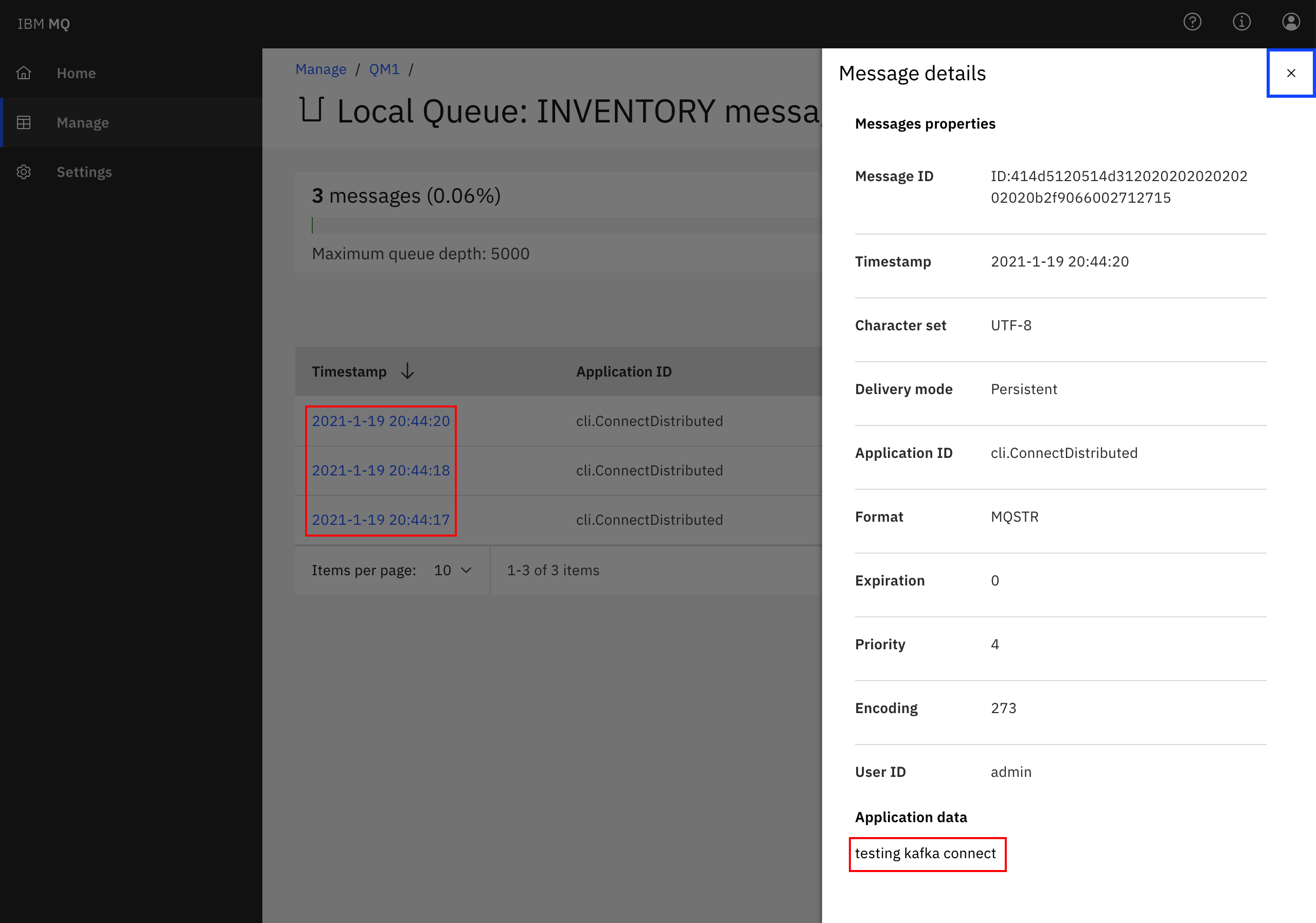Click cli.ConnectDistributed in the 20:44:17 row
The image size is (1316, 923).
(x=649, y=520)
